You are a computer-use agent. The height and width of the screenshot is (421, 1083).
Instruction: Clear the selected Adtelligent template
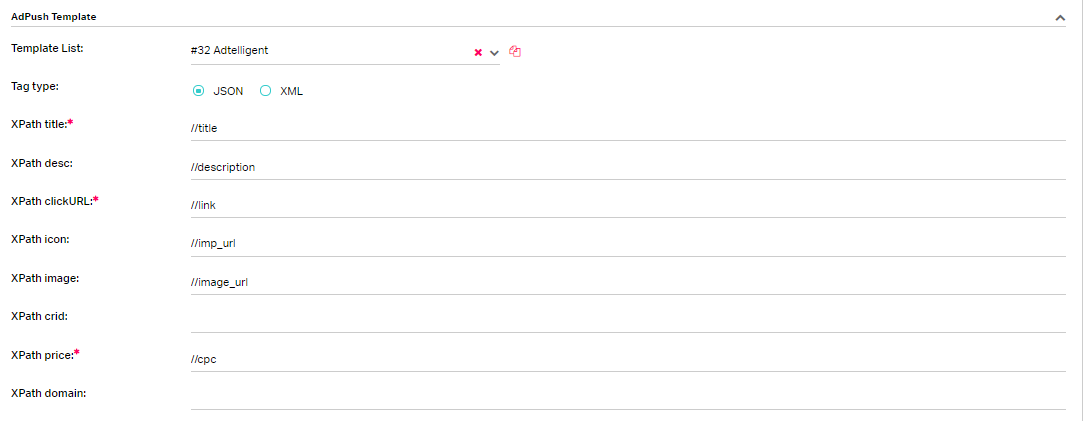click(478, 52)
